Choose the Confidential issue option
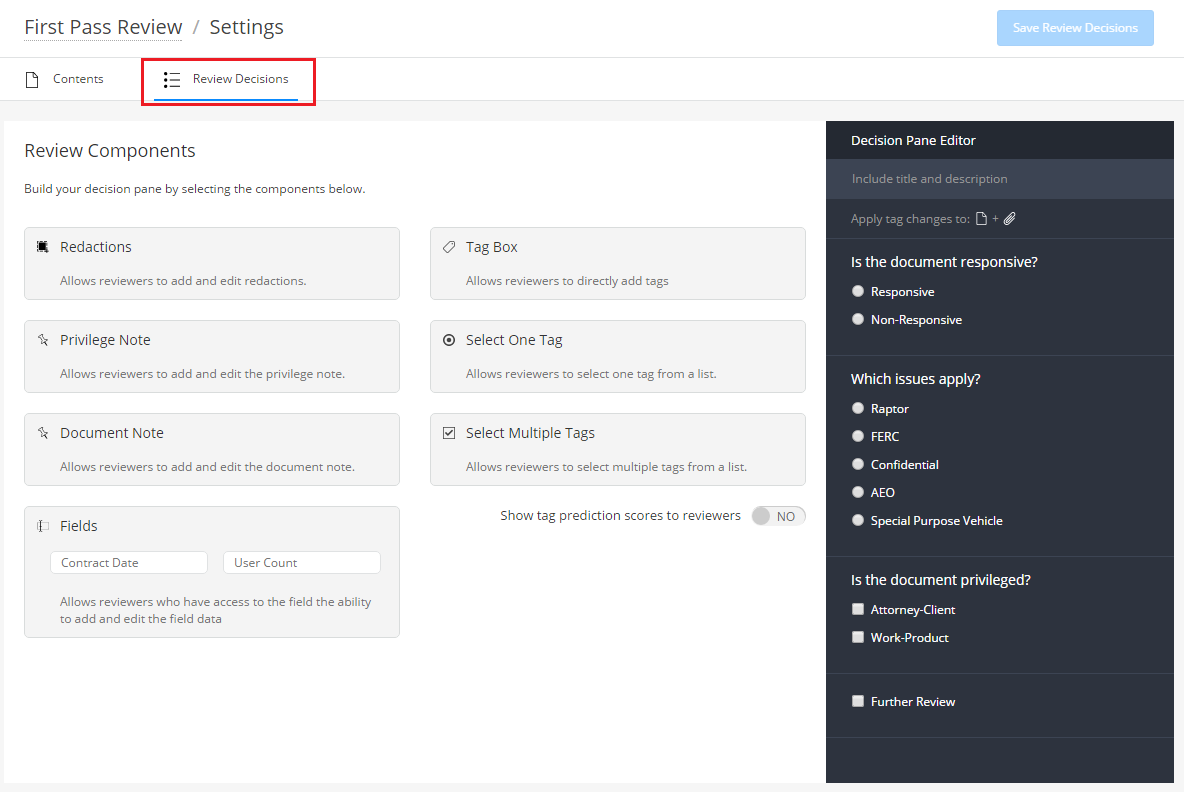 pyautogui.click(x=858, y=464)
